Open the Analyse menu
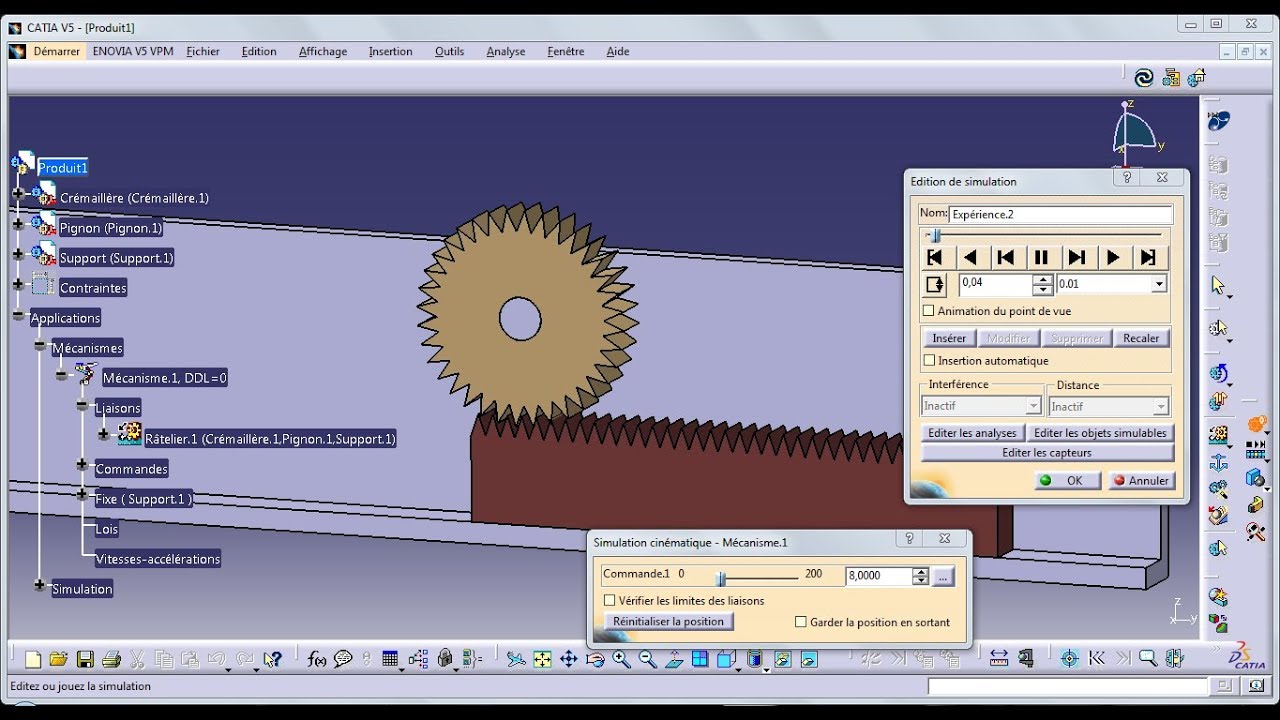This screenshot has height=720, width=1280. 506,51
